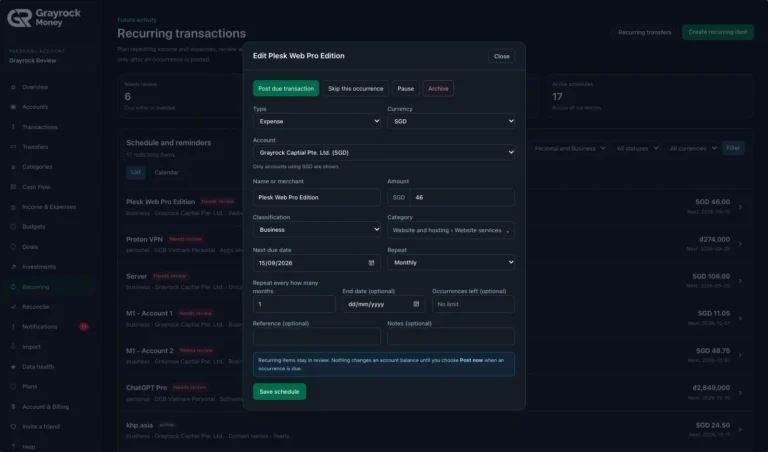Open the All statuses filter dropdown
This screenshot has height=452, width=768.
tap(637, 148)
